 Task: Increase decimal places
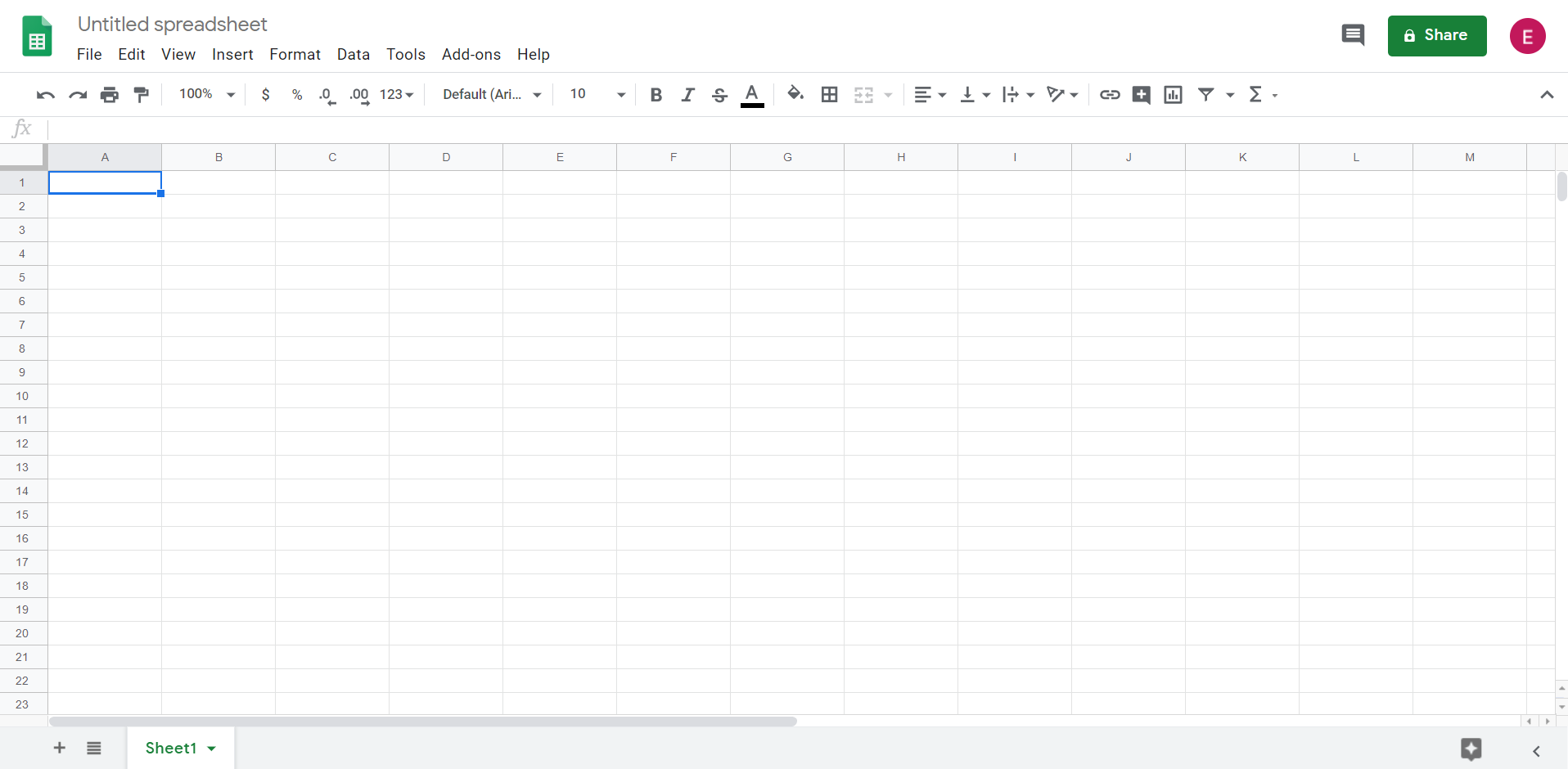pyautogui.click(x=359, y=96)
